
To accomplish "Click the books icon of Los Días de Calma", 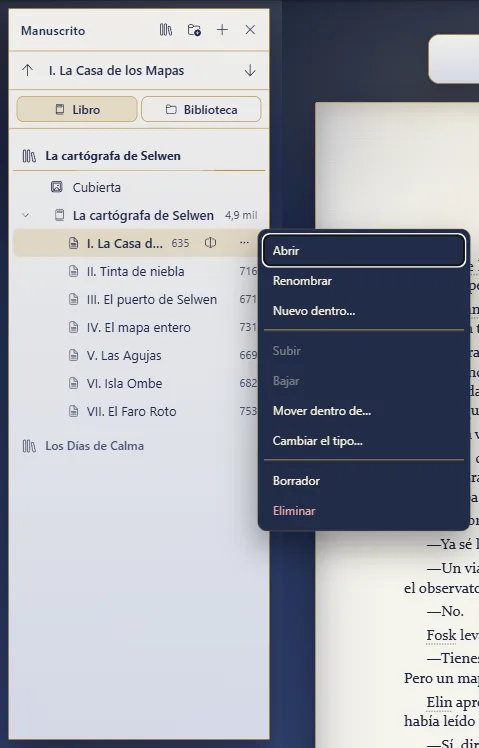I will (x=29, y=446).
